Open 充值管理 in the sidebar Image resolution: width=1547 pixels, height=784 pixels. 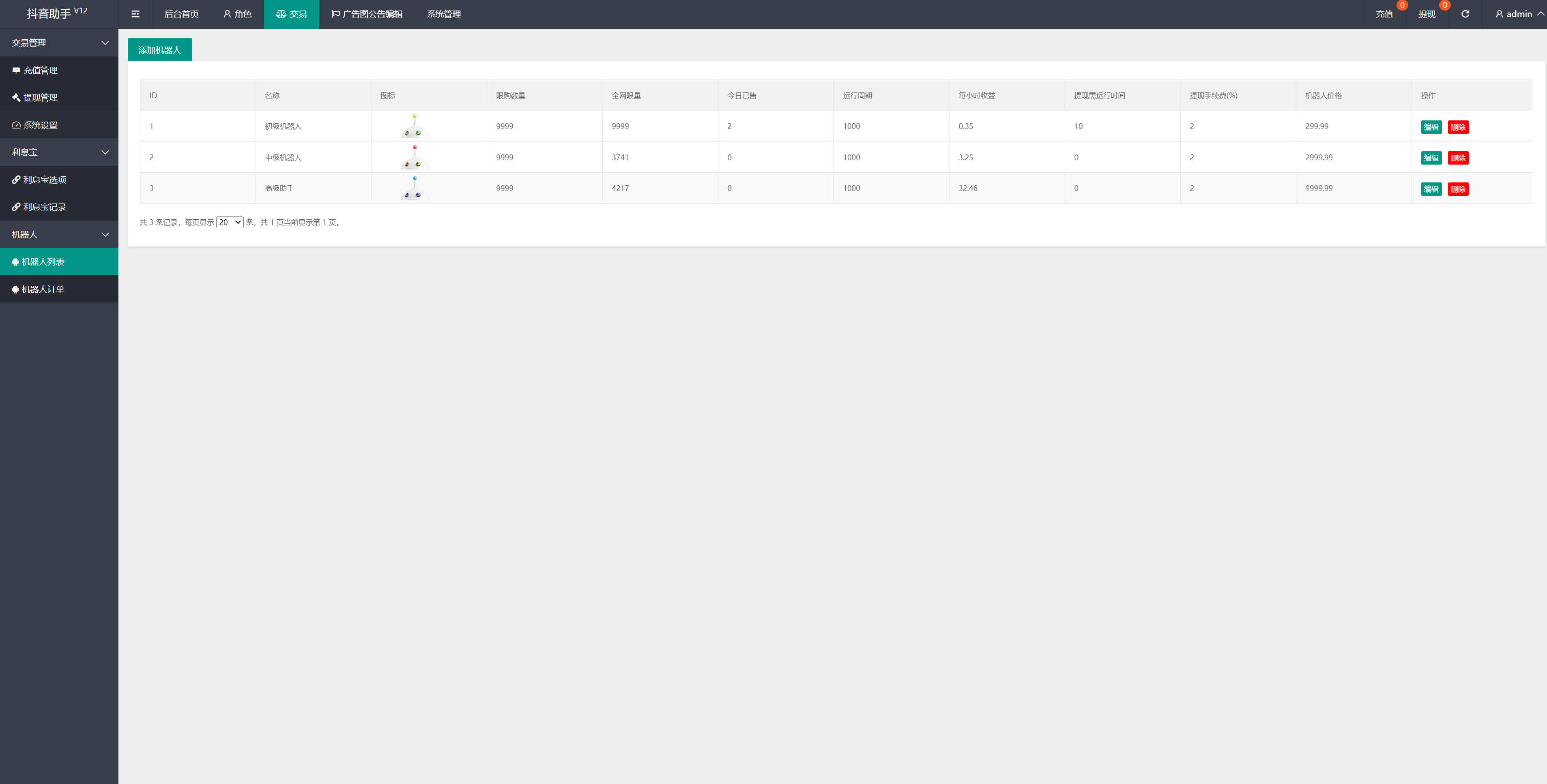(x=40, y=70)
